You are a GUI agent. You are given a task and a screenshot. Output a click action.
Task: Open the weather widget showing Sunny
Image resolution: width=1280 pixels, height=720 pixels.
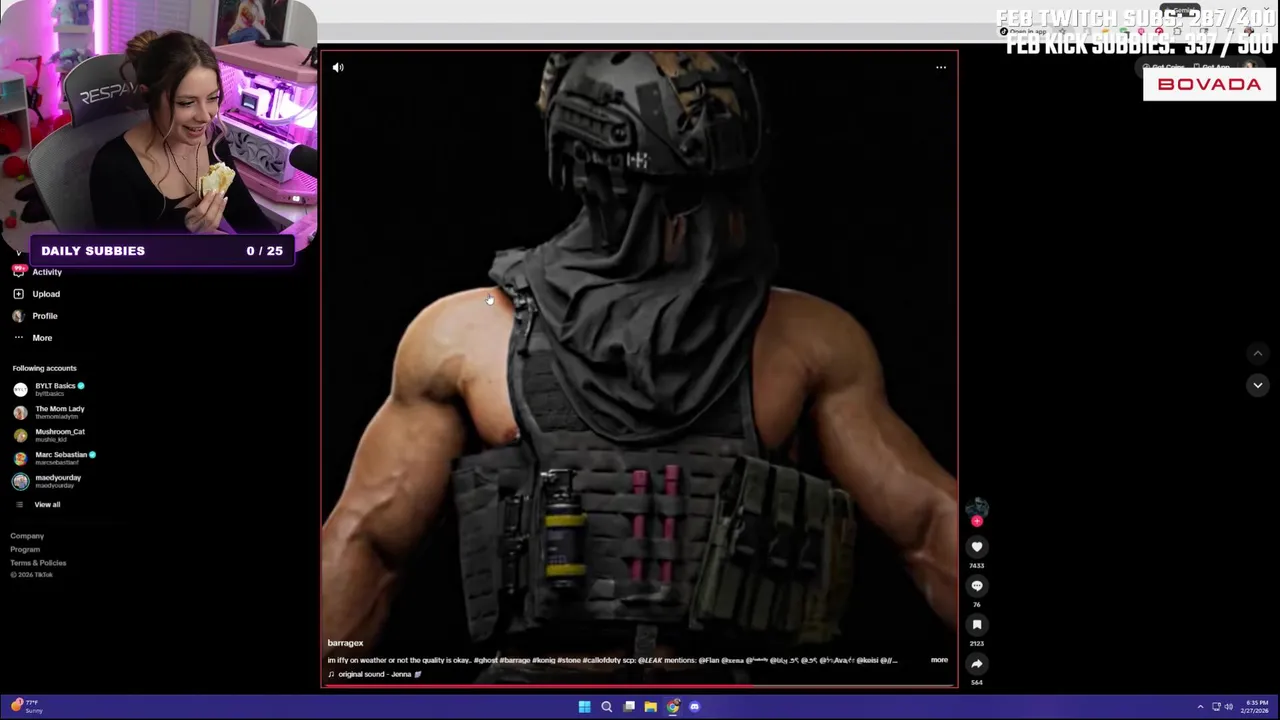(25, 706)
